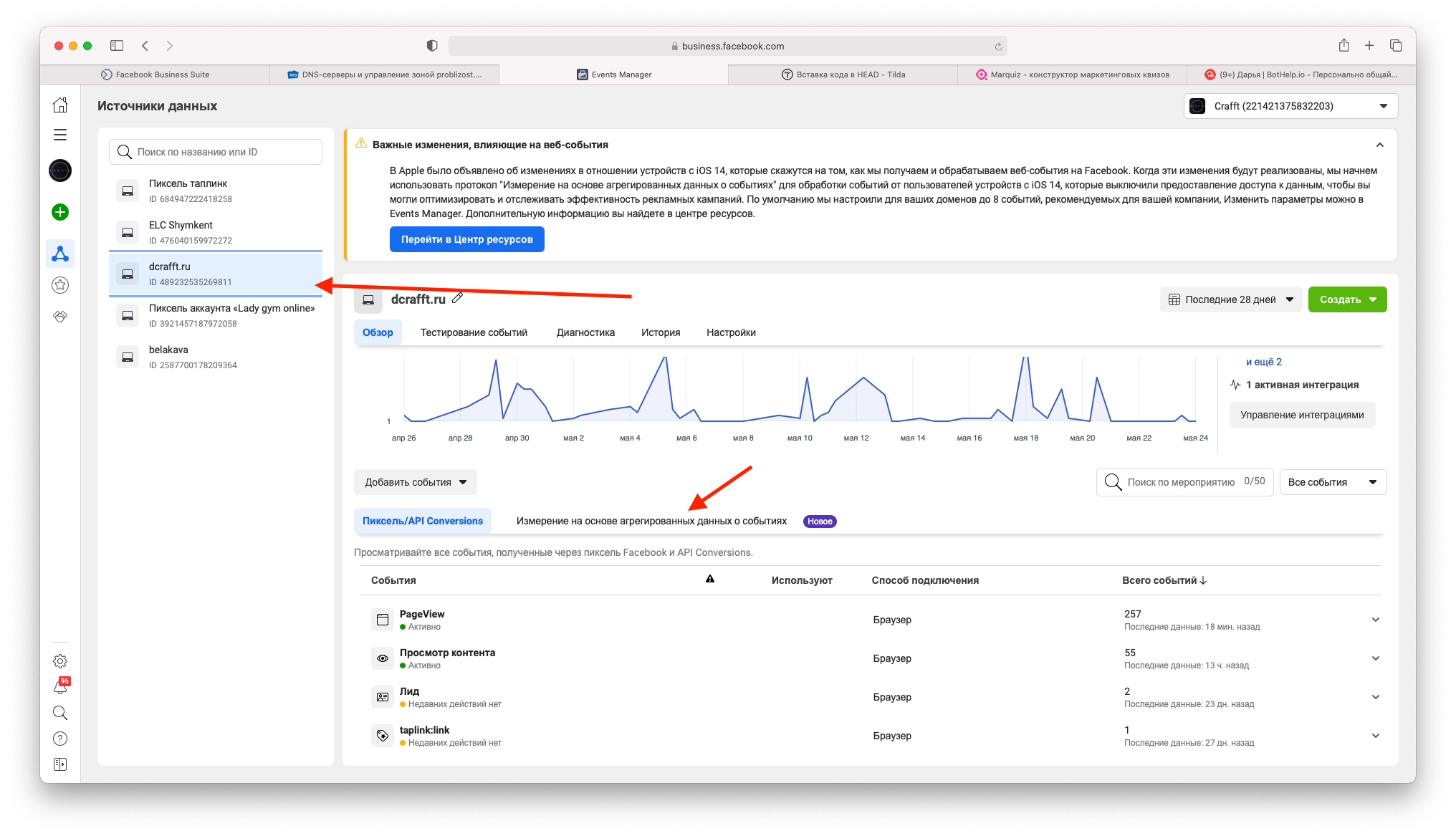The height and width of the screenshot is (836, 1456).
Task: Select Lady gym online pixel
Action: point(216,315)
